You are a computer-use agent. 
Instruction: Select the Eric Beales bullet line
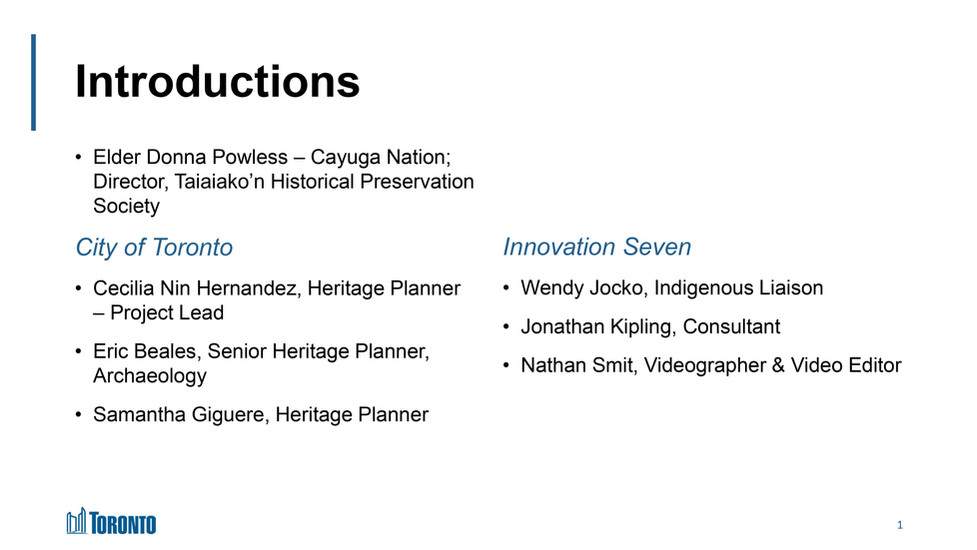click(260, 352)
